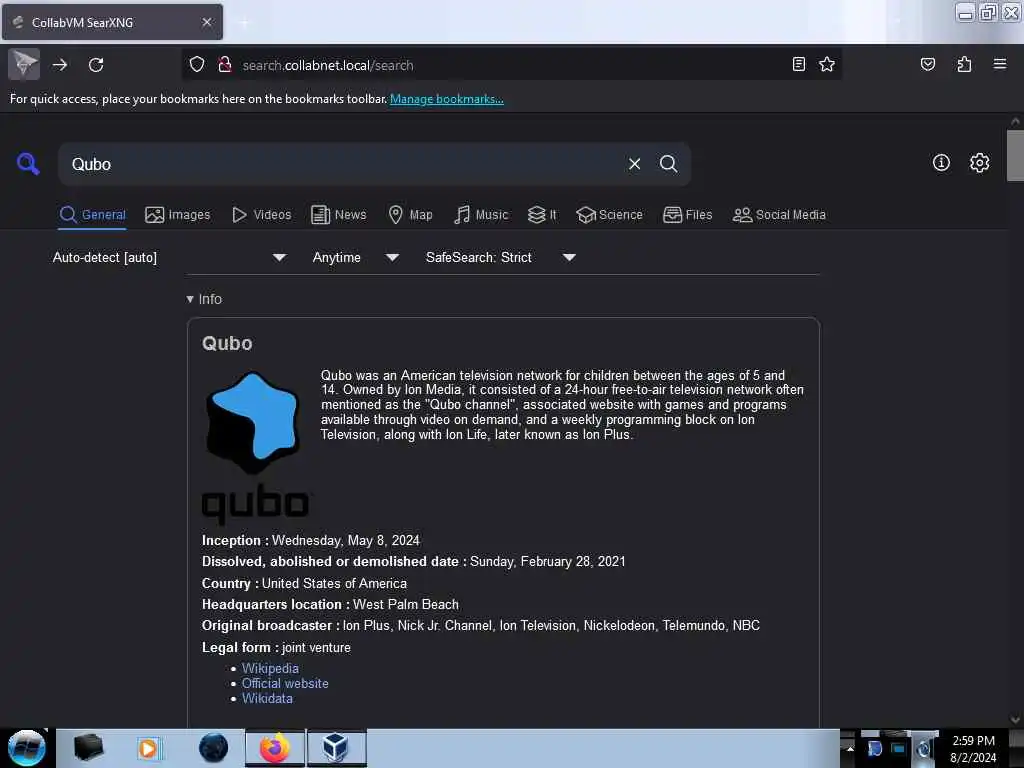Open the Pocket save icon
1024x768 pixels.
927,64
